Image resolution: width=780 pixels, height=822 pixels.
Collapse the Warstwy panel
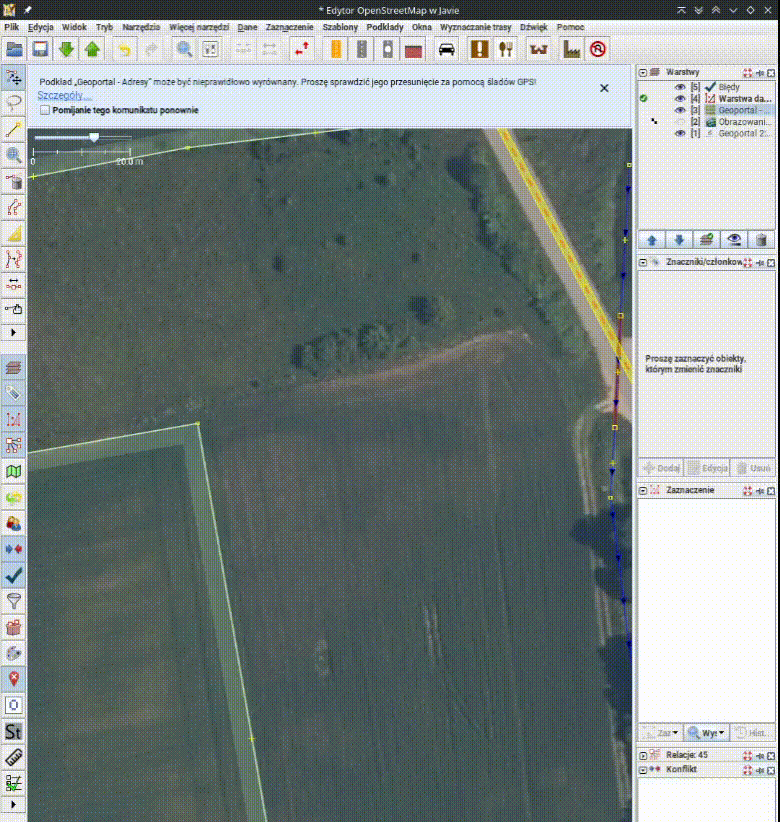(643, 73)
